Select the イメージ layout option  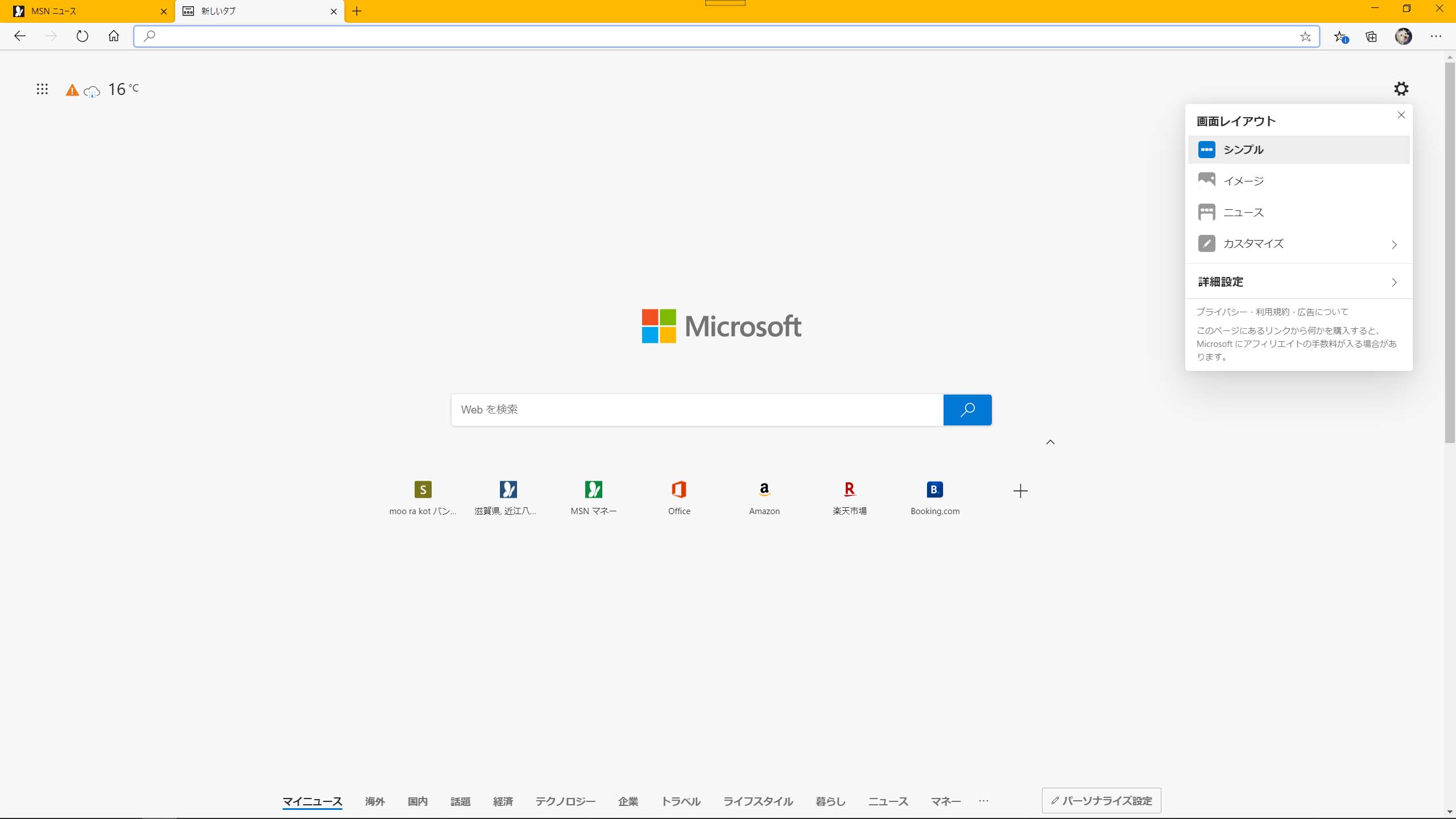tap(1299, 181)
